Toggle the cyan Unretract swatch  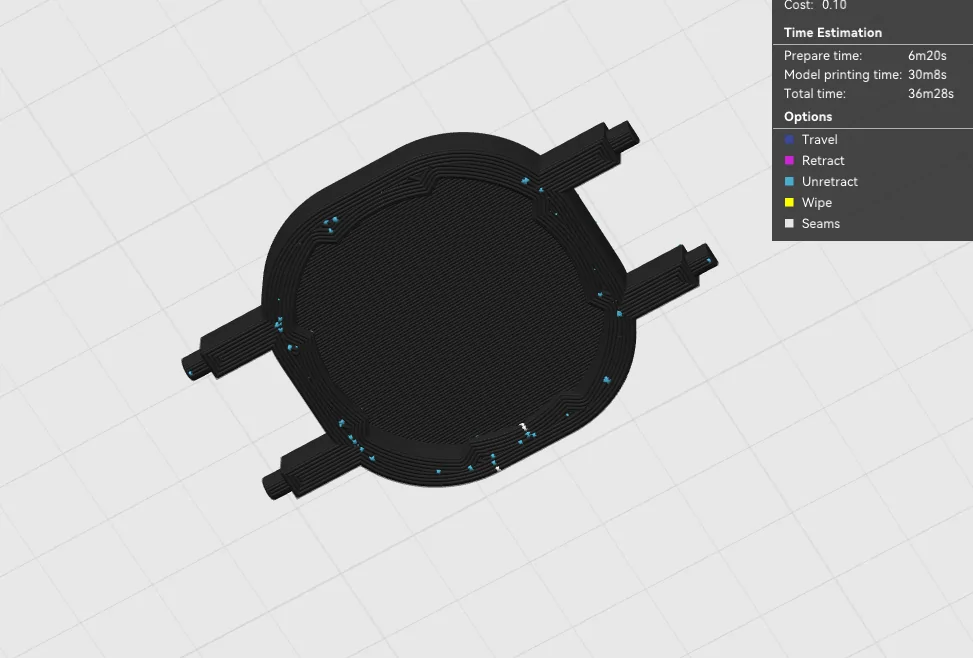coord(789,182)
